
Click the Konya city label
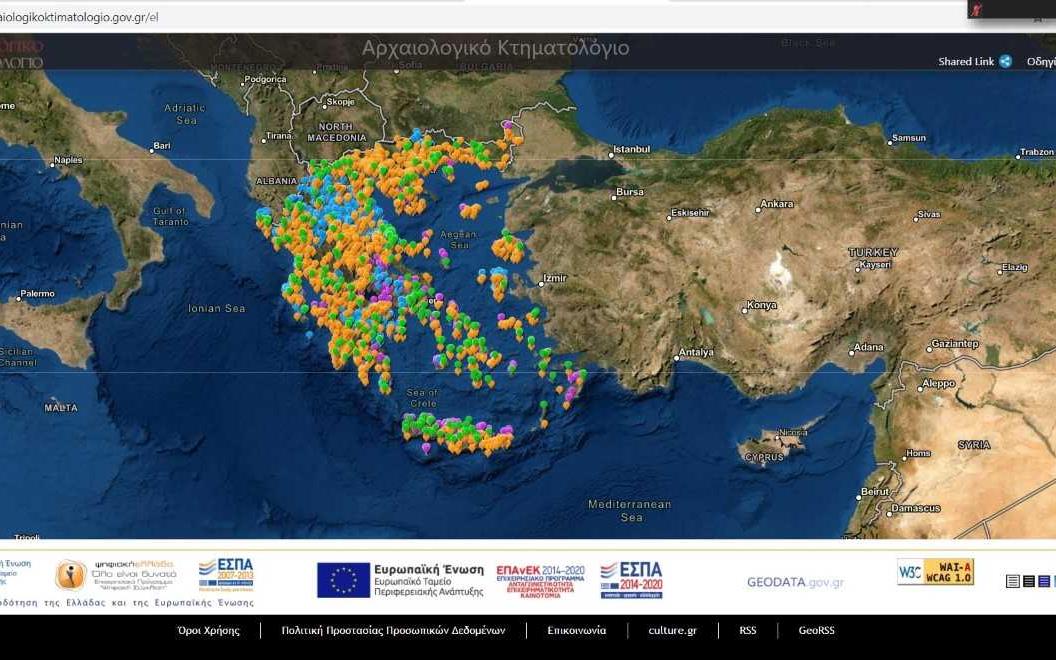pyautogui.click(x=762, y=305)
